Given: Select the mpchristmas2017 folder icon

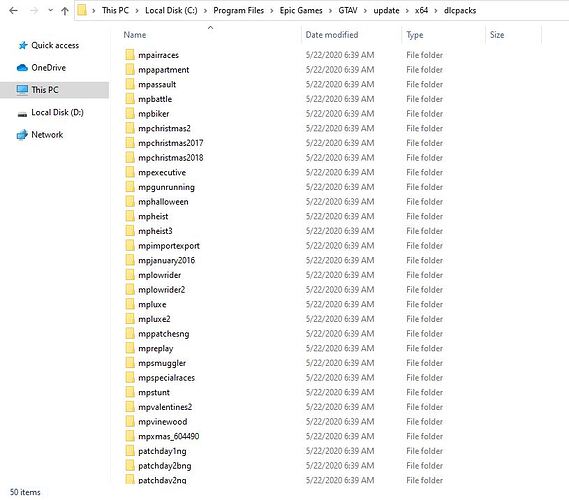Looking at the screenshot, I should (130, 143).
